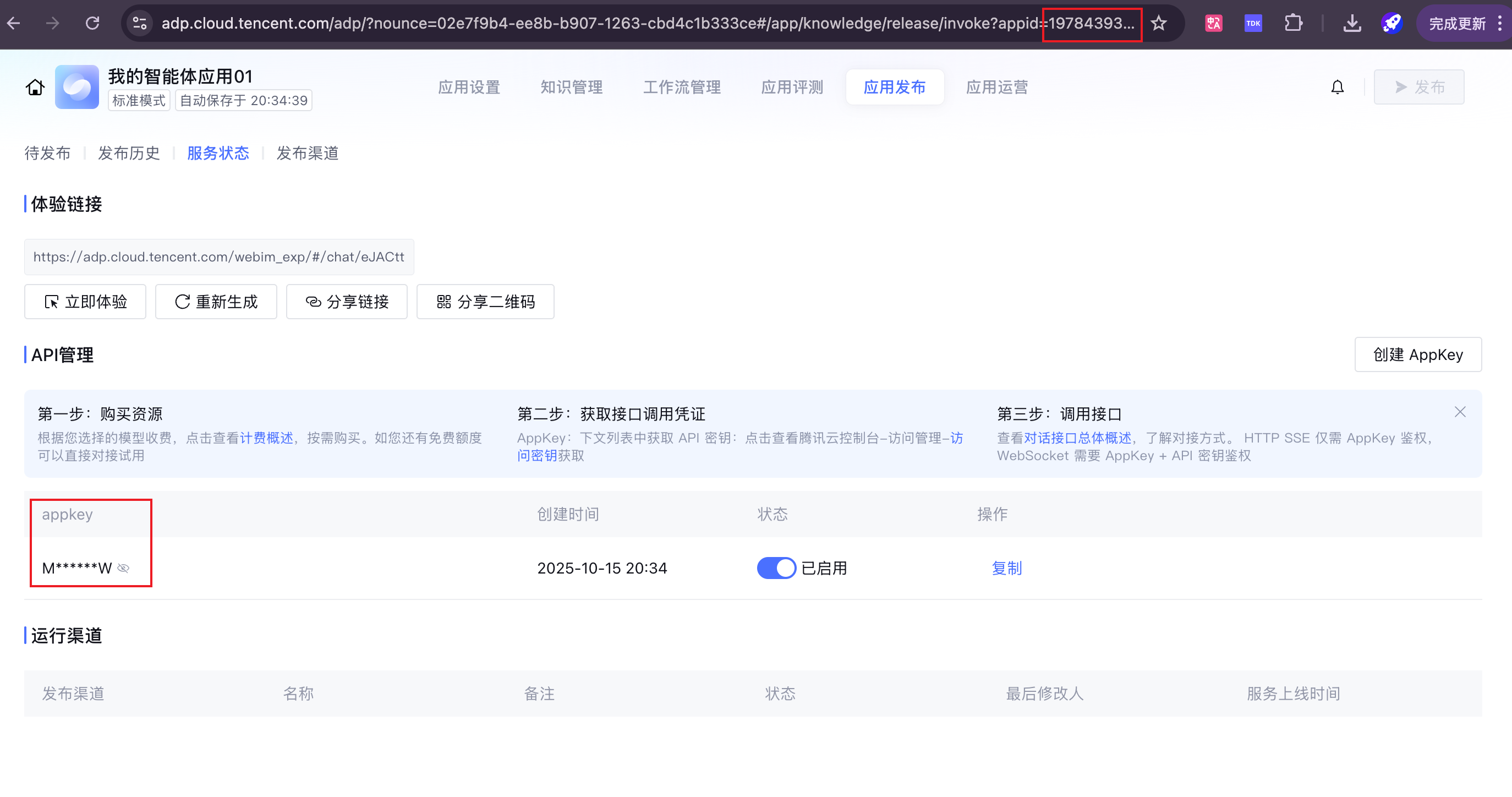Screen dimensions: 1512x797
Task: Open the extensions puzzle icon
Action: pyautogui.click(x=1293, y=24)
